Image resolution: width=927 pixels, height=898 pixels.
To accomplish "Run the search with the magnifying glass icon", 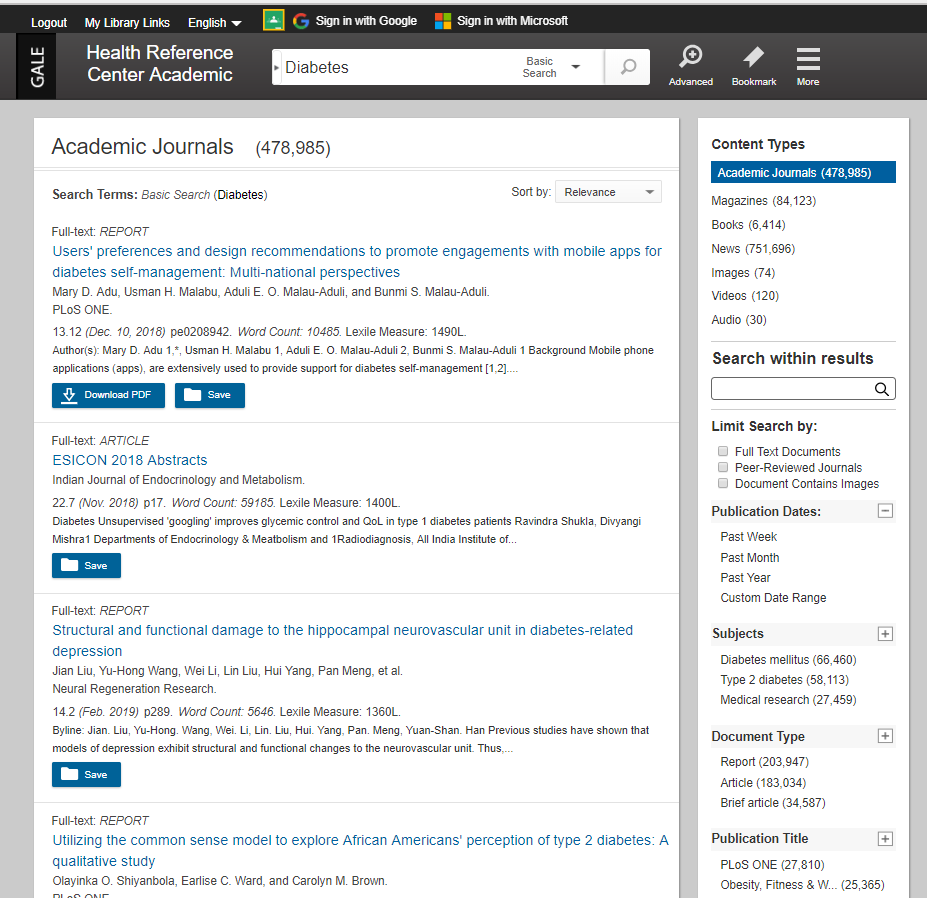I will pyautogui.click(x=627, y=66).
